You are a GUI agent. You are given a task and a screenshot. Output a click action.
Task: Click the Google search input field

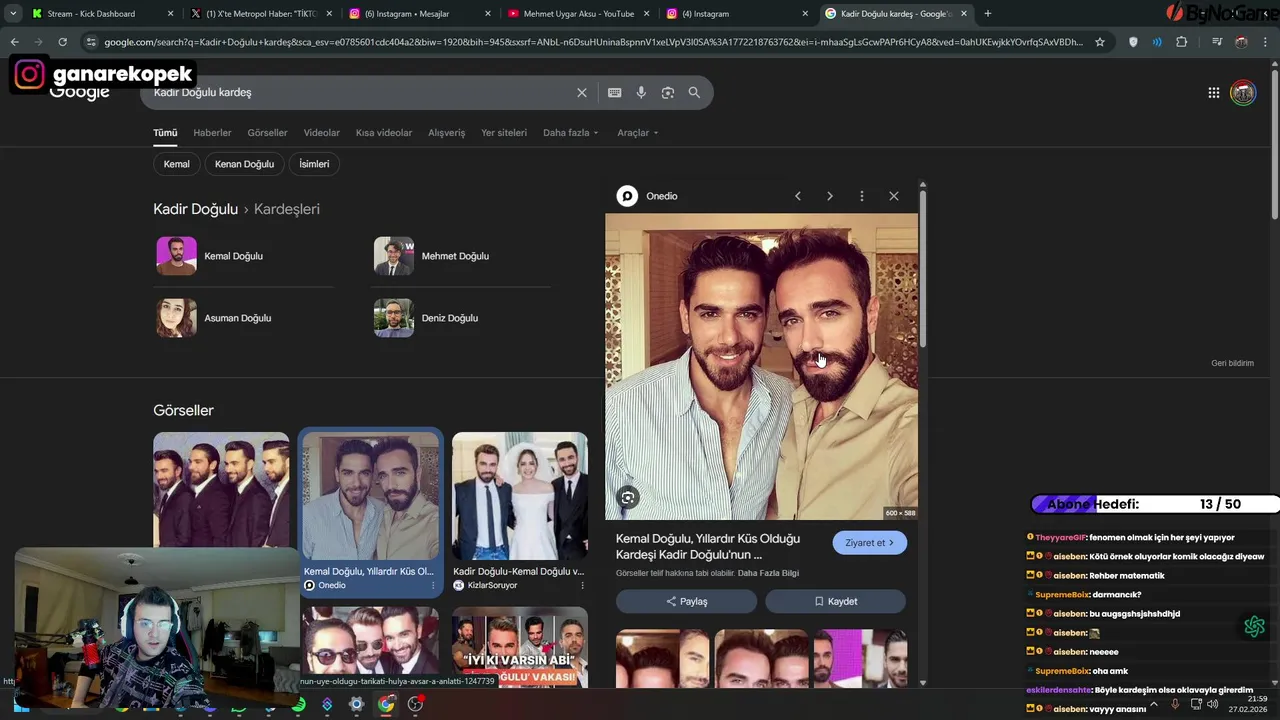(x=360, y=92)
